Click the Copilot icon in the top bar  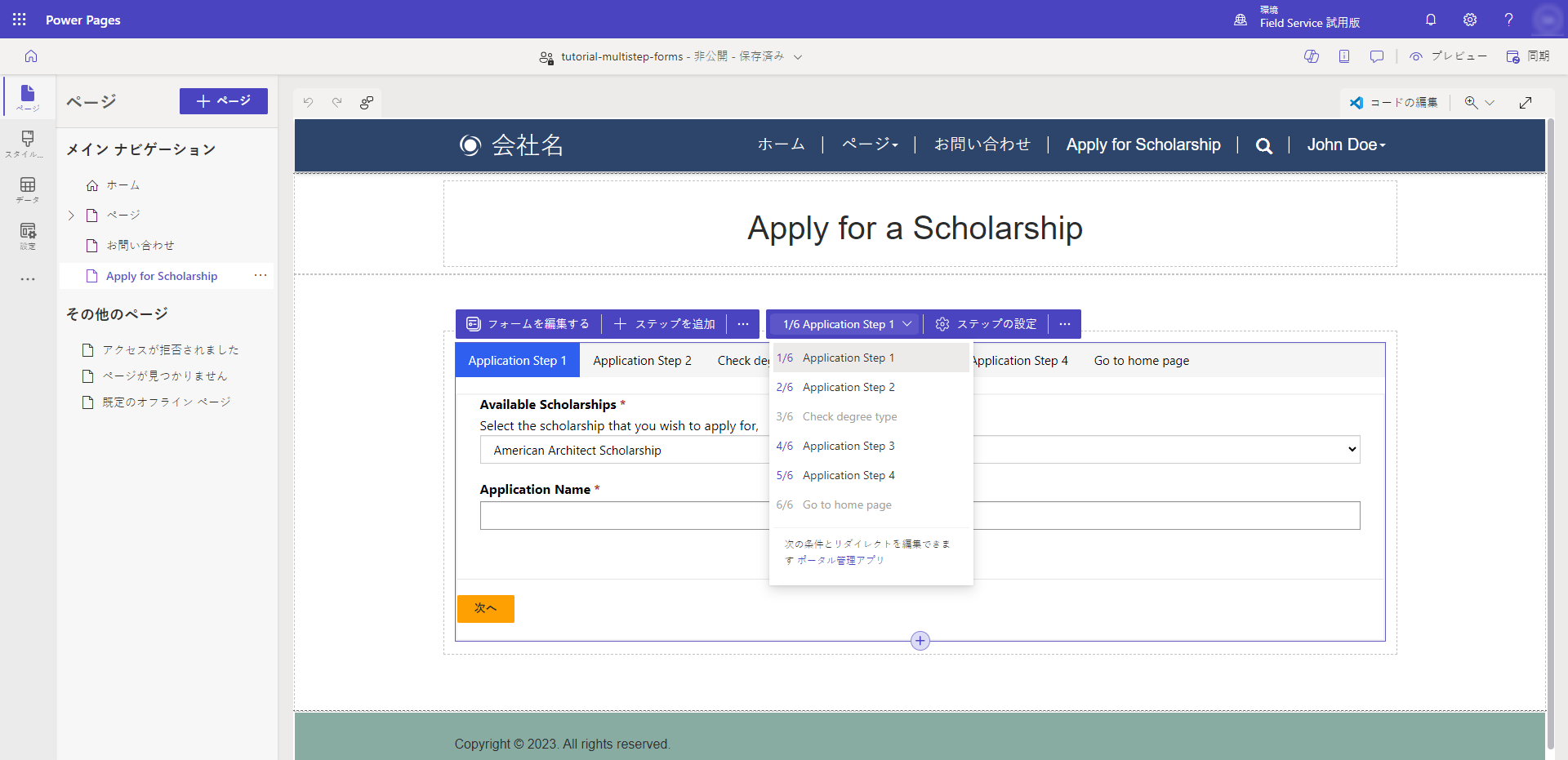(x=1312, y=56)
